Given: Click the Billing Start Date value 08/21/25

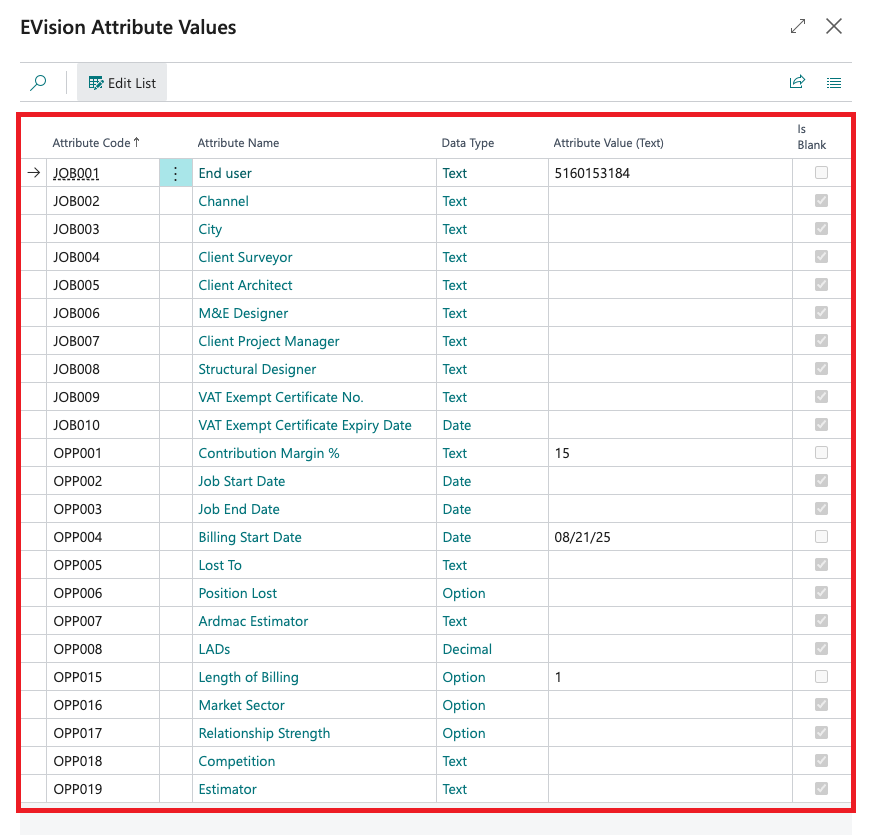Looking at the screenshot, I should point(582,538).
